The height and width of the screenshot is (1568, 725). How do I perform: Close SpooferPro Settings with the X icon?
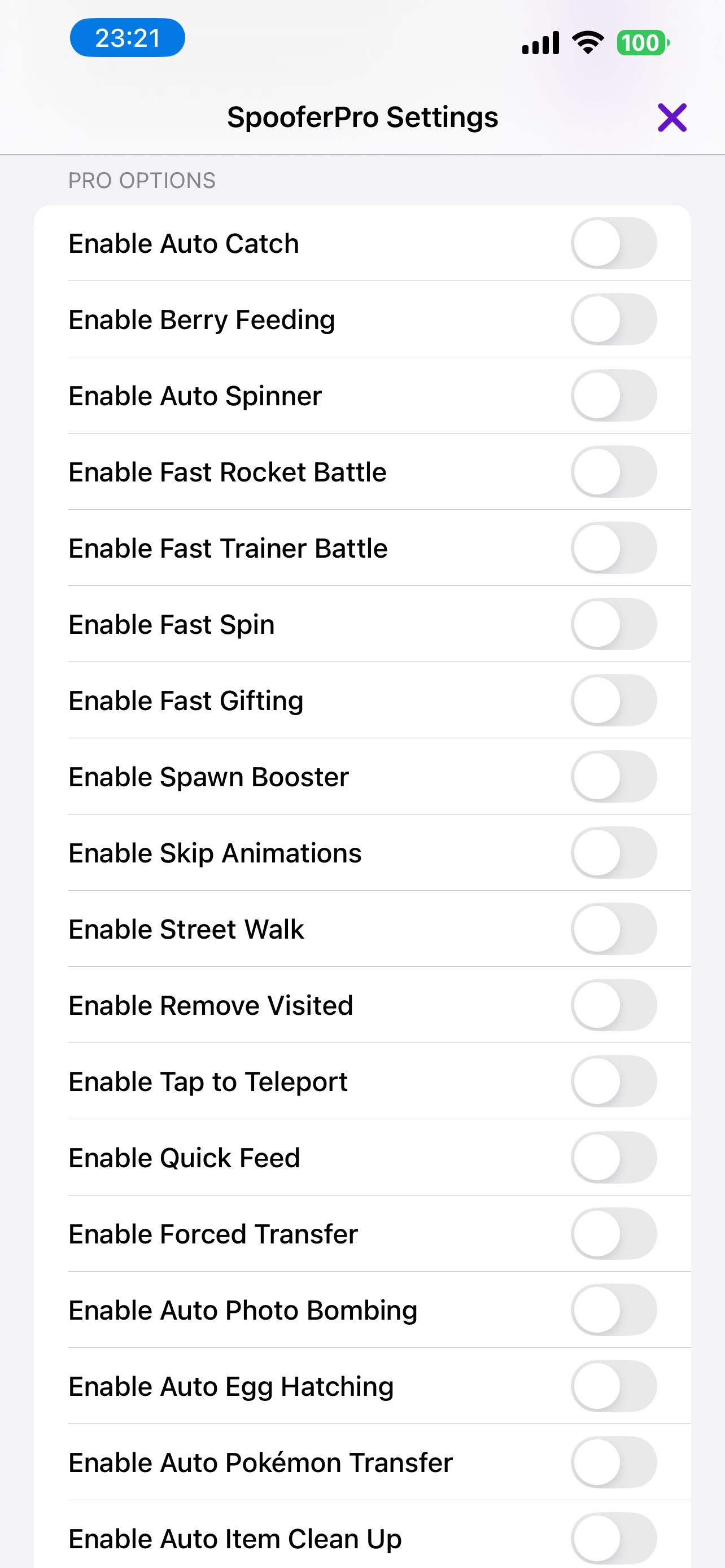tap(671, 117)
